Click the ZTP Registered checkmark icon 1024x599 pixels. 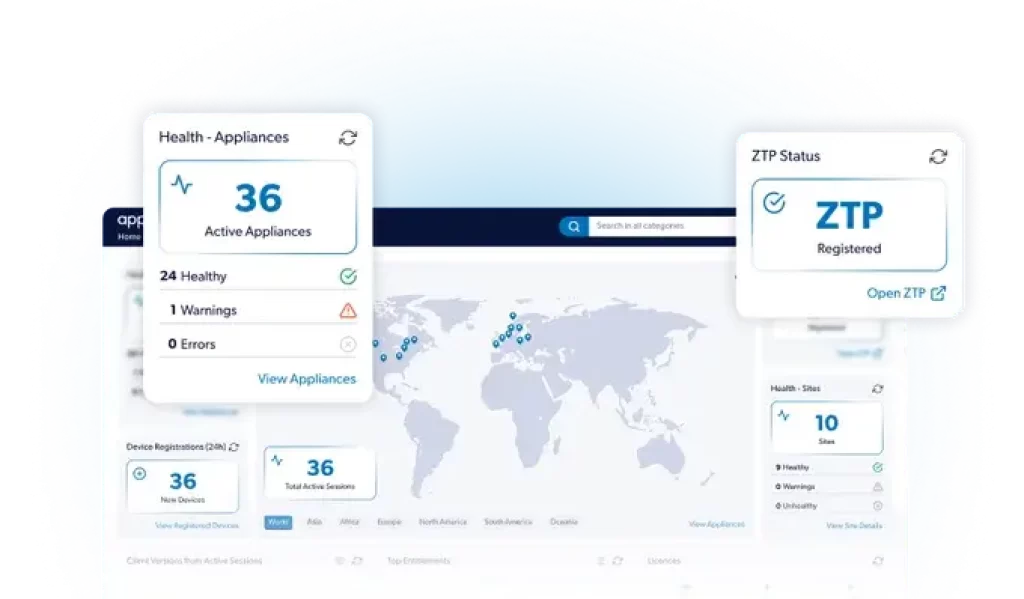(773, 203)
